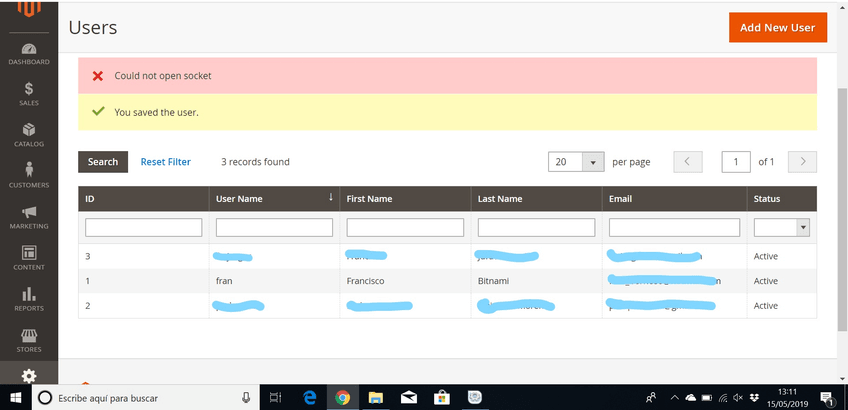
Task: Open the Catalog menu in sidebar
Action: point(29,135)
